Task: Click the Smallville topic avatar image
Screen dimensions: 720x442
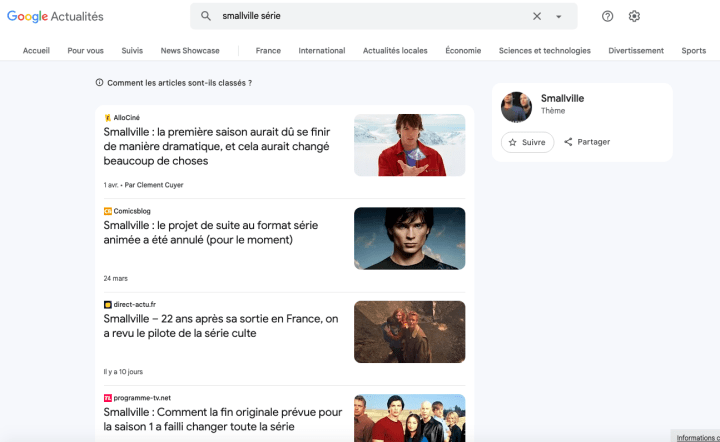Action: tap(516, 106)
